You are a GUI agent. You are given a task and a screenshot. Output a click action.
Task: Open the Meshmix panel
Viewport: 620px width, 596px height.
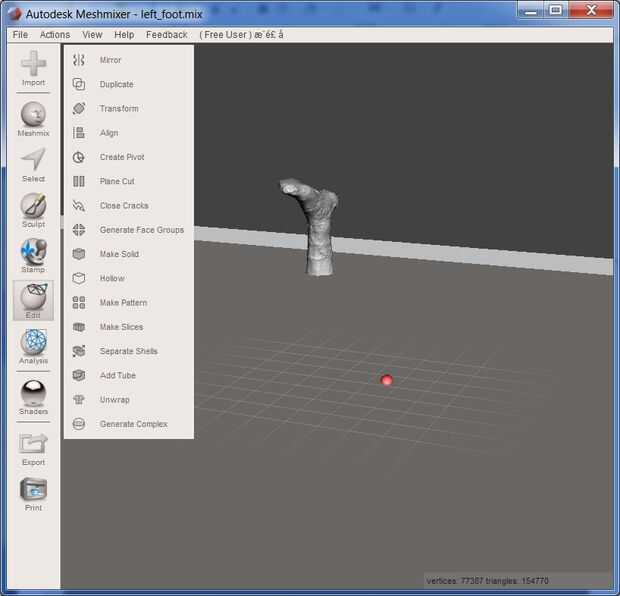click(33, 118)
